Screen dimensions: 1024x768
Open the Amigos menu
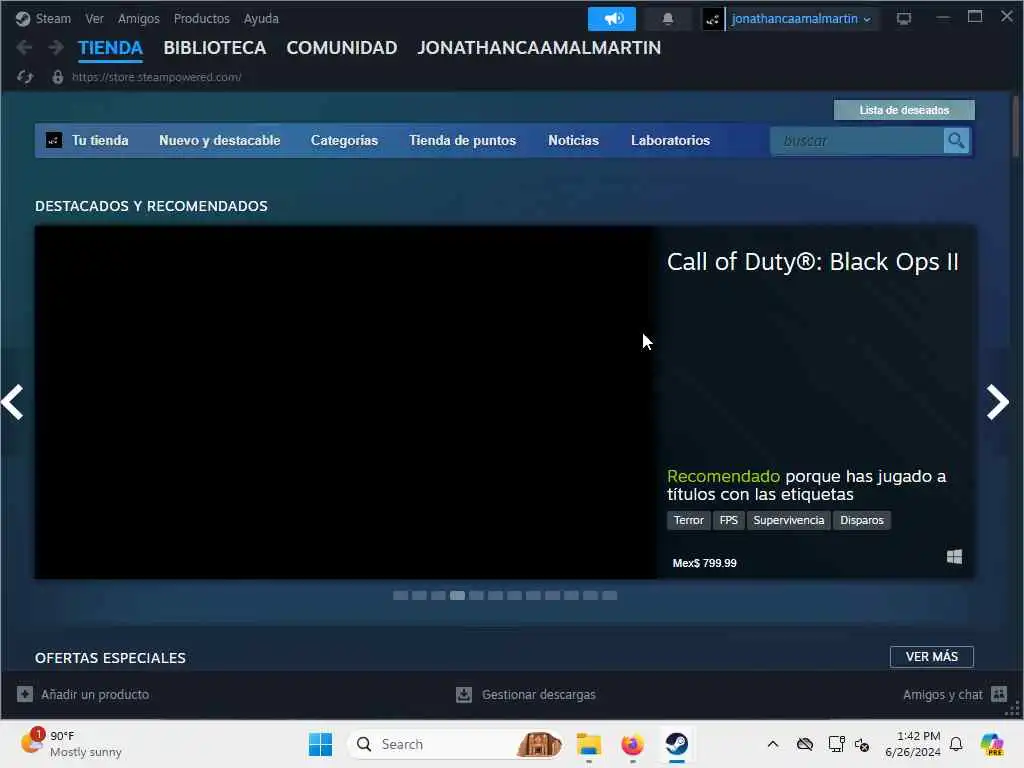point(138,18)
